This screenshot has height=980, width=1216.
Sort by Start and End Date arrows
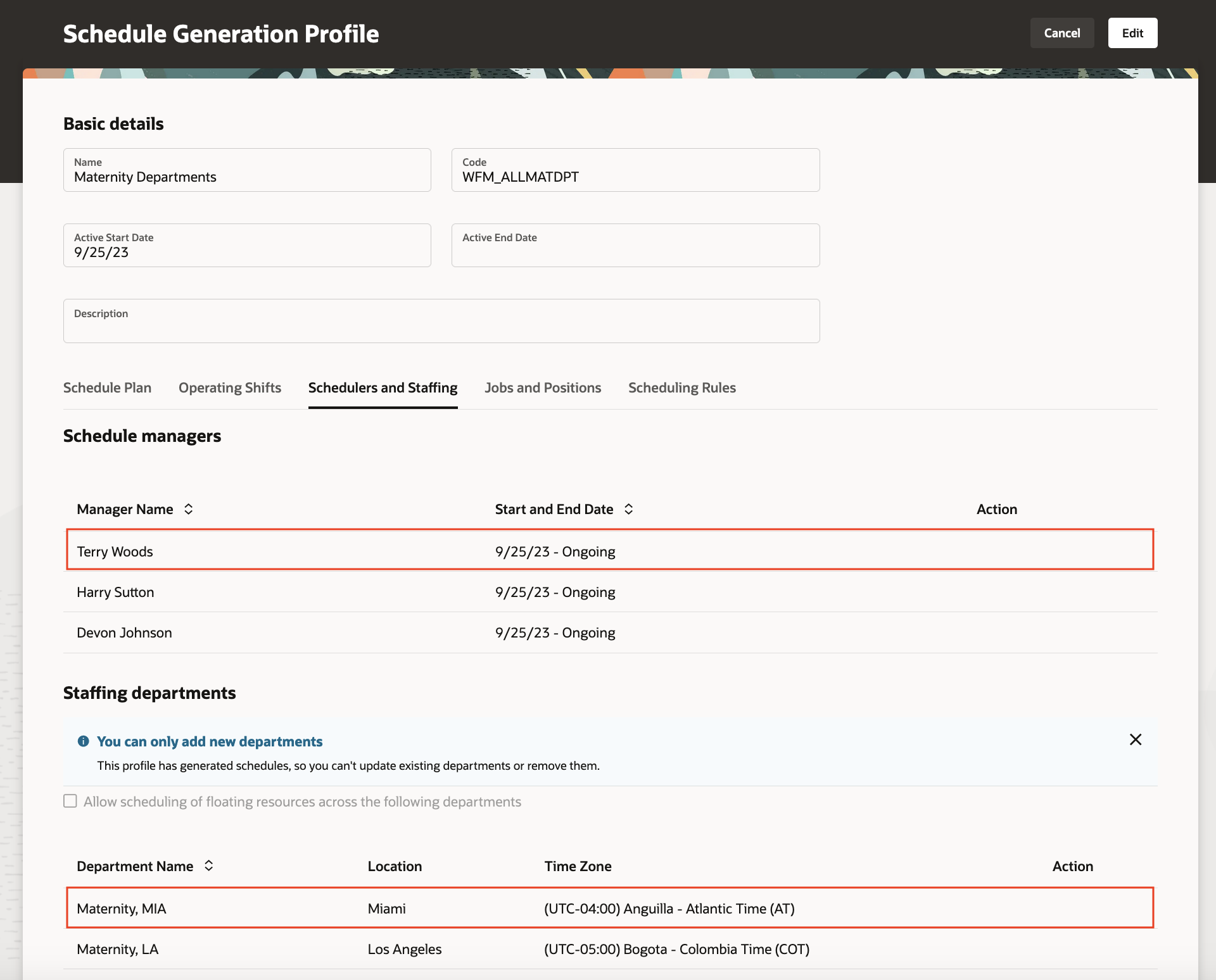coord(628,509)
